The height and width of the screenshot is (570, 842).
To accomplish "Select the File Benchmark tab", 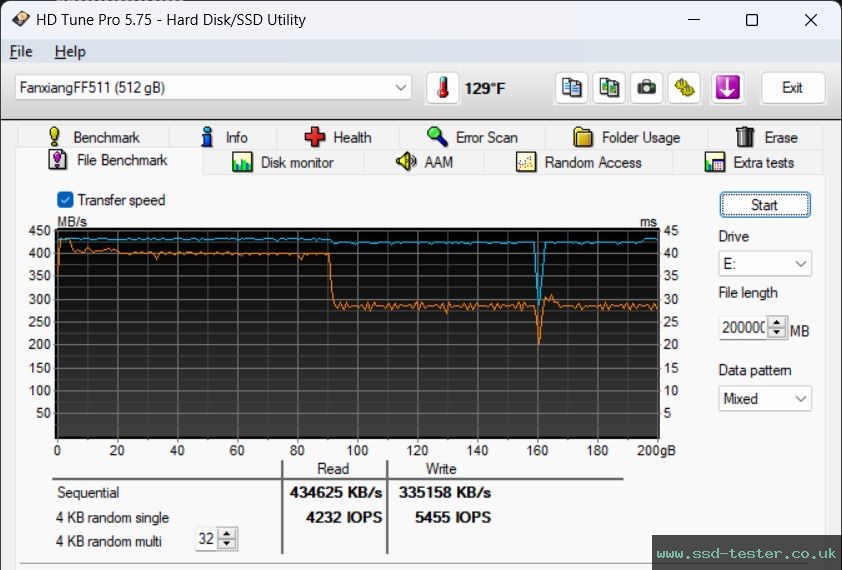I will [108, 160].
